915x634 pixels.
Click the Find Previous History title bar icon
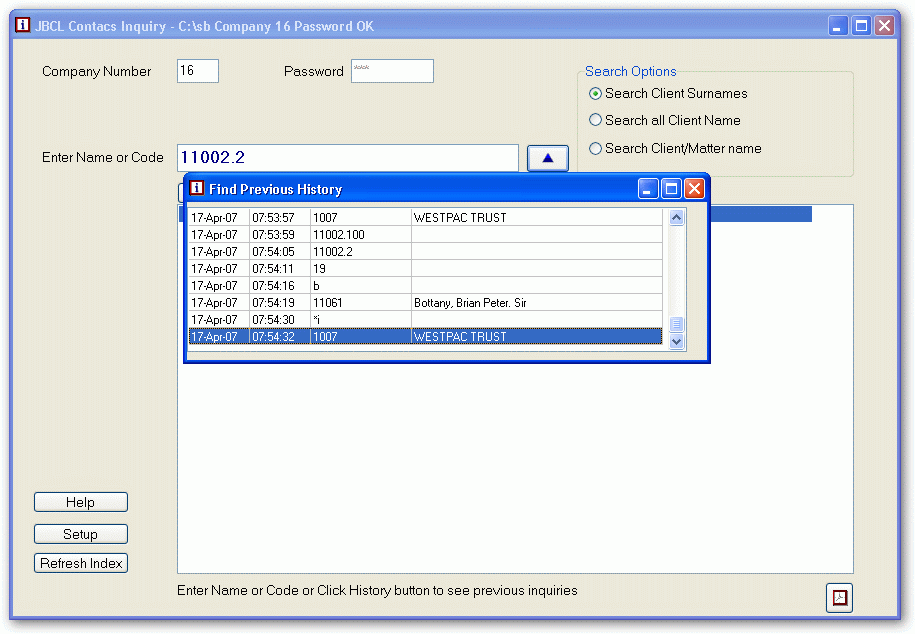(197, 188)
